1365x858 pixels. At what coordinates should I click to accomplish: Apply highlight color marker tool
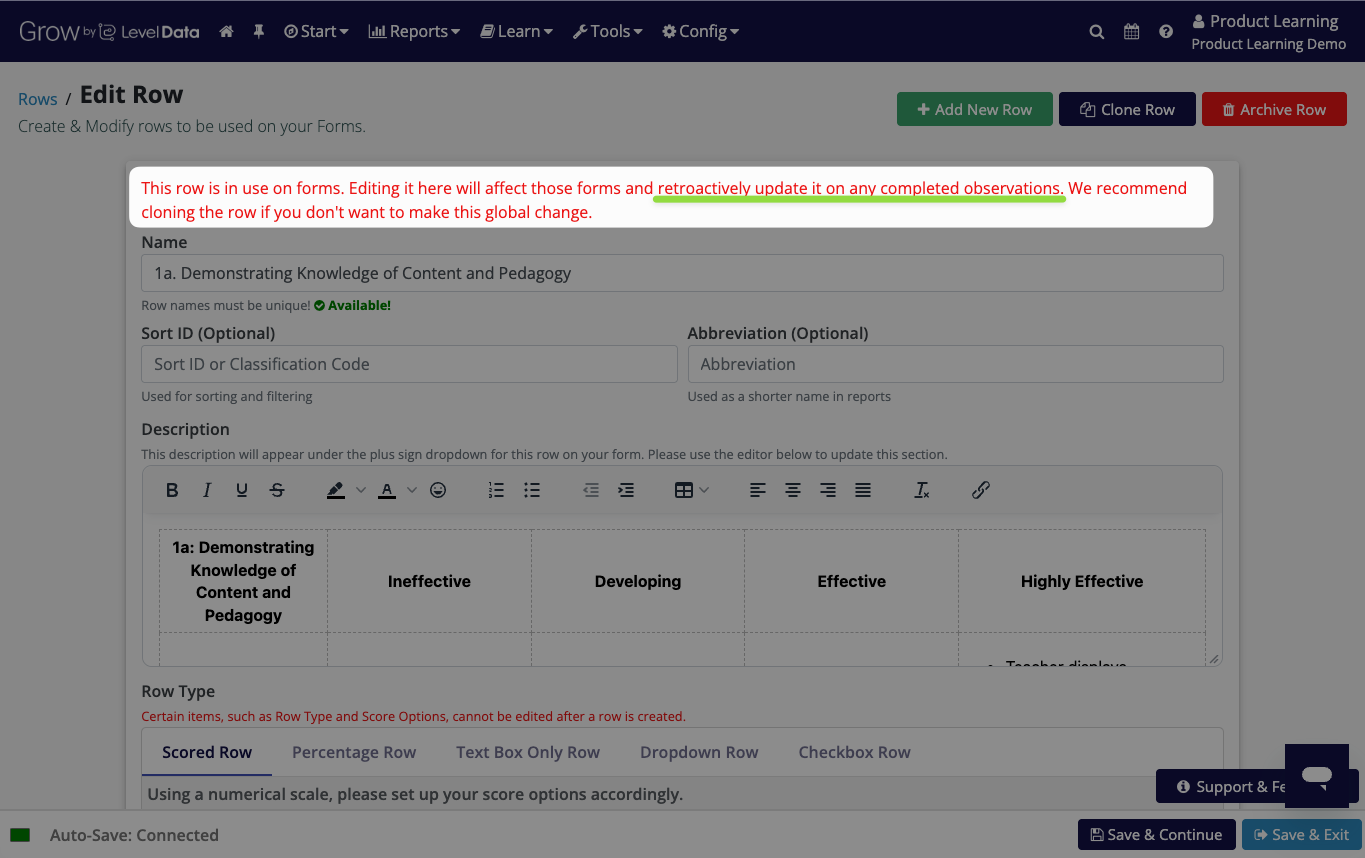click(x=335, y=490)
